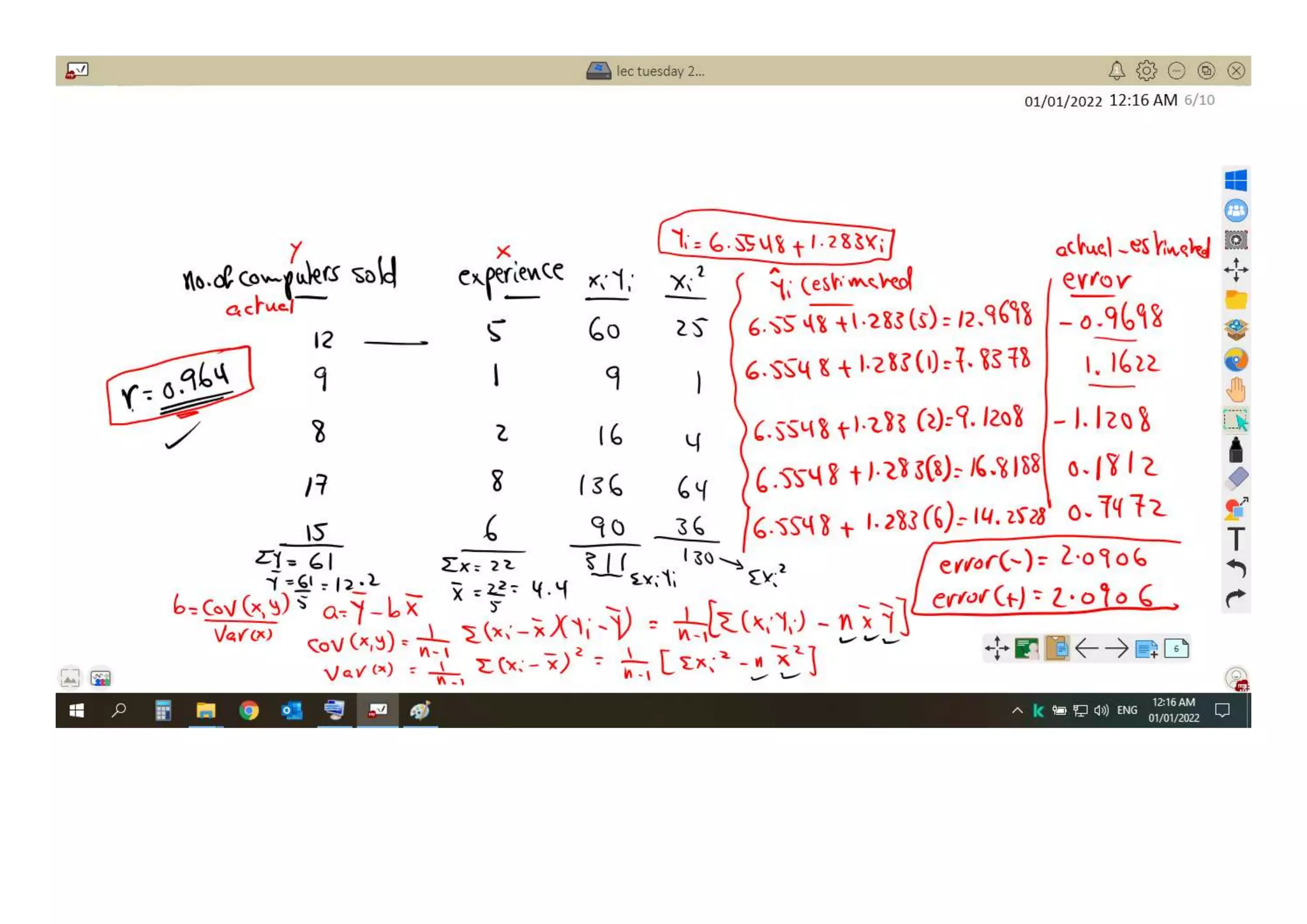Select the eraser tool

(1236, 478)
